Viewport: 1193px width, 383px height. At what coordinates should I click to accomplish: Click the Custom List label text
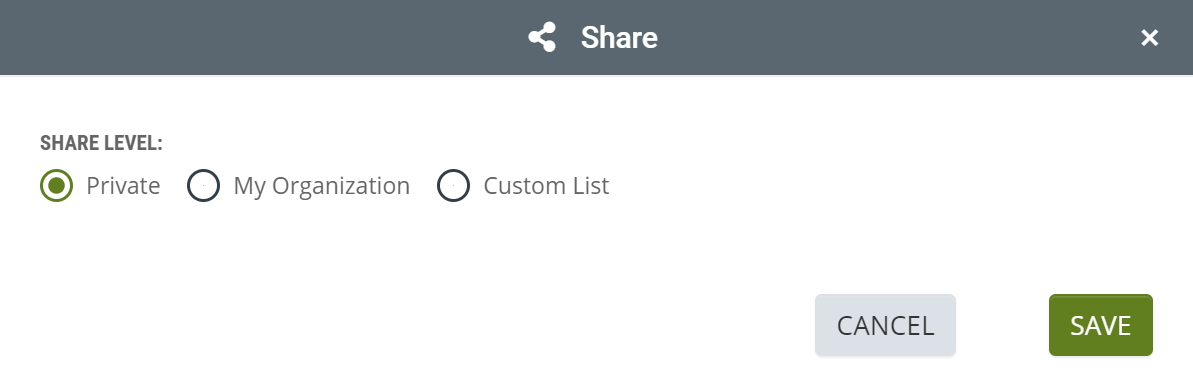pyautogui.click(x=546, y=186)
